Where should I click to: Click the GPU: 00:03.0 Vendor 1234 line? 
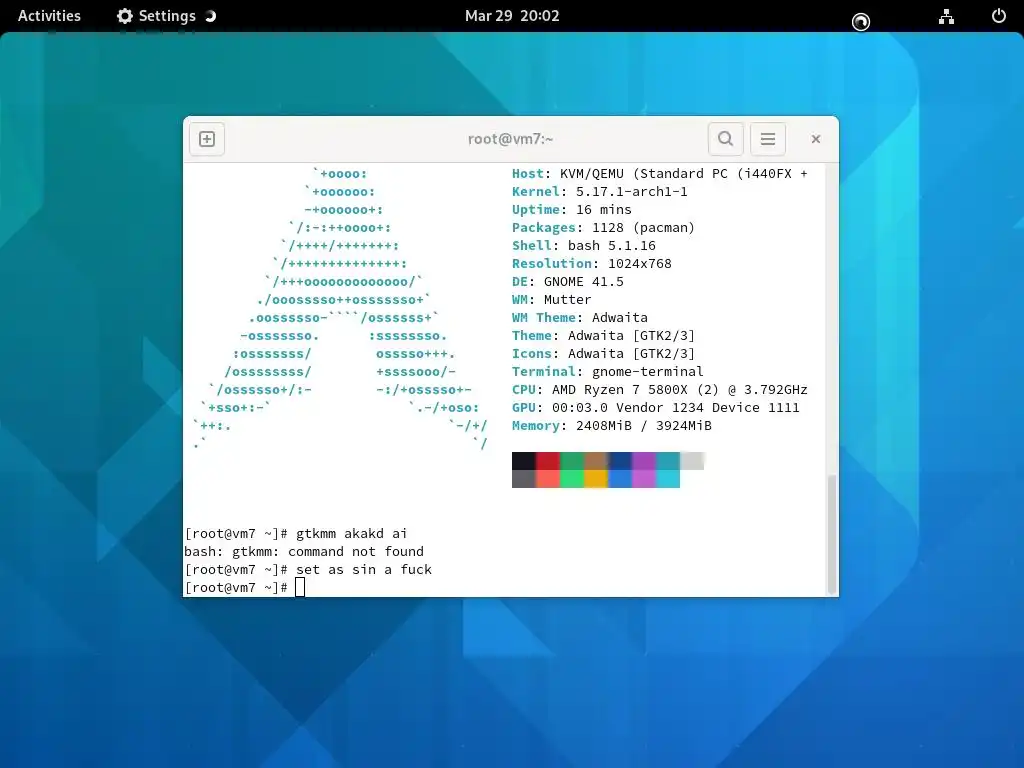point(656,408)
